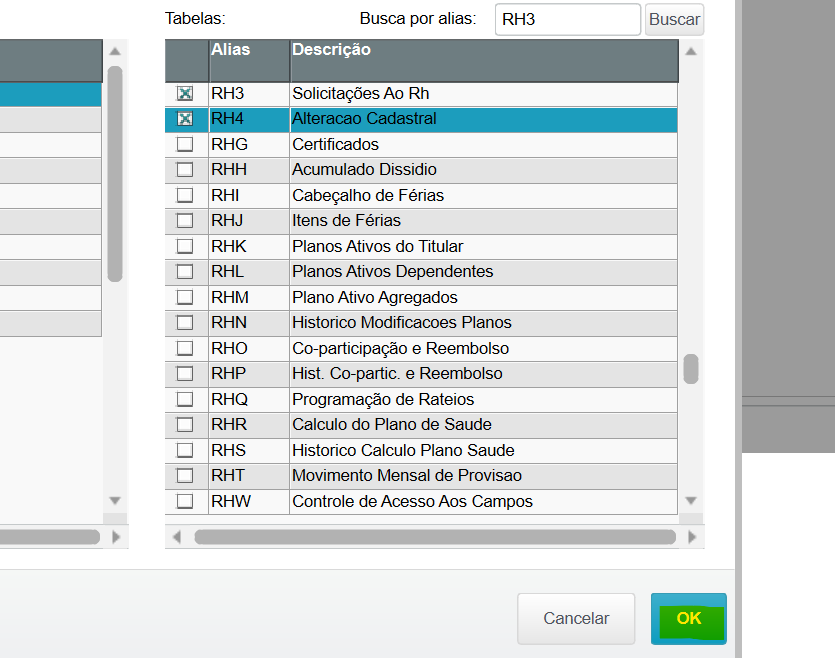Uncheck the RH4 Alteracao Cadastral checkbox
Image resolution: width=835 pixels, height=658 pixels.
185,119
